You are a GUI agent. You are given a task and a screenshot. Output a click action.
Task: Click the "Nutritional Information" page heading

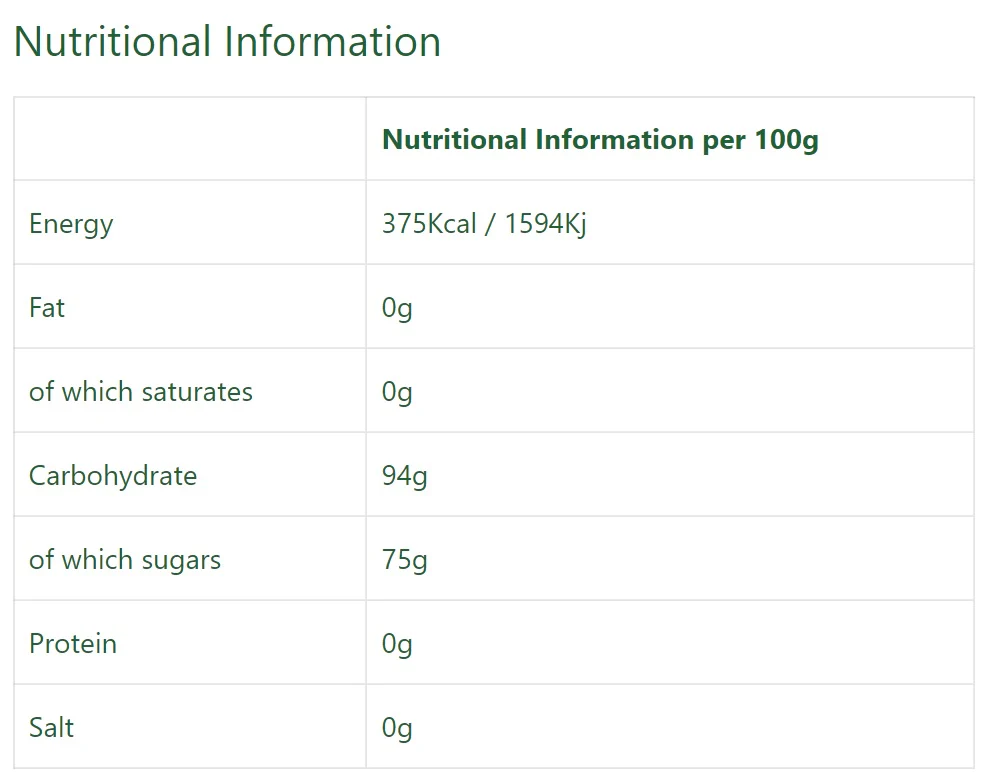[x=227, y=42]
